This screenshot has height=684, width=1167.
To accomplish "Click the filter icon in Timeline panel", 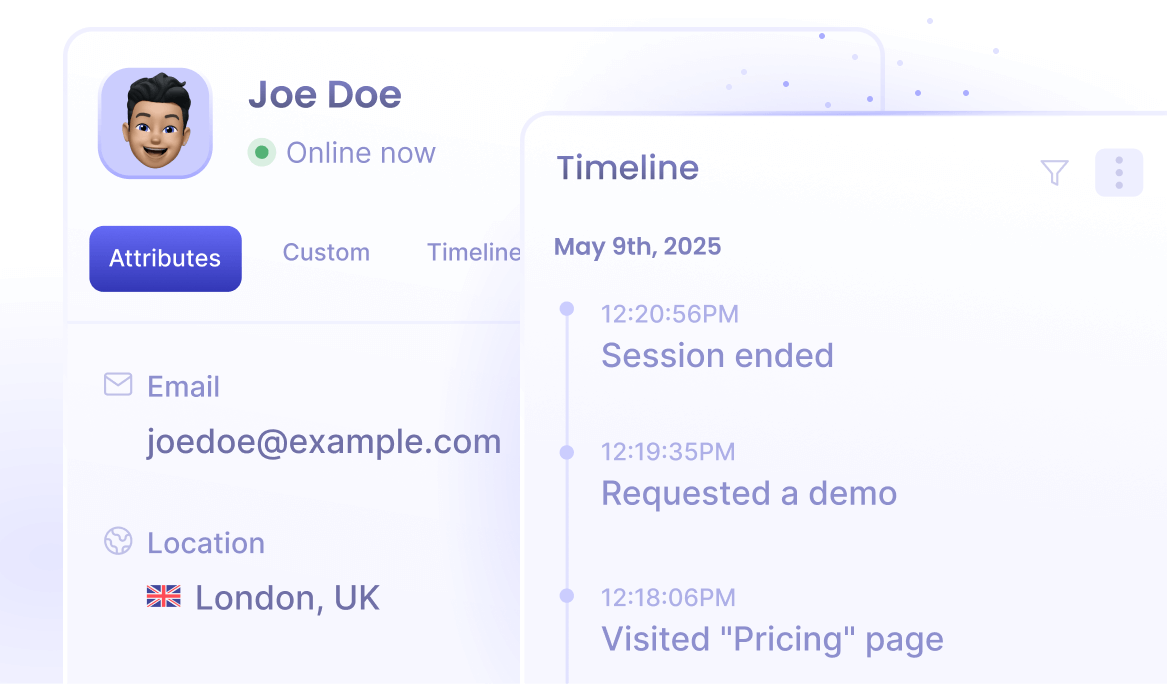I will coord(1054,173).
